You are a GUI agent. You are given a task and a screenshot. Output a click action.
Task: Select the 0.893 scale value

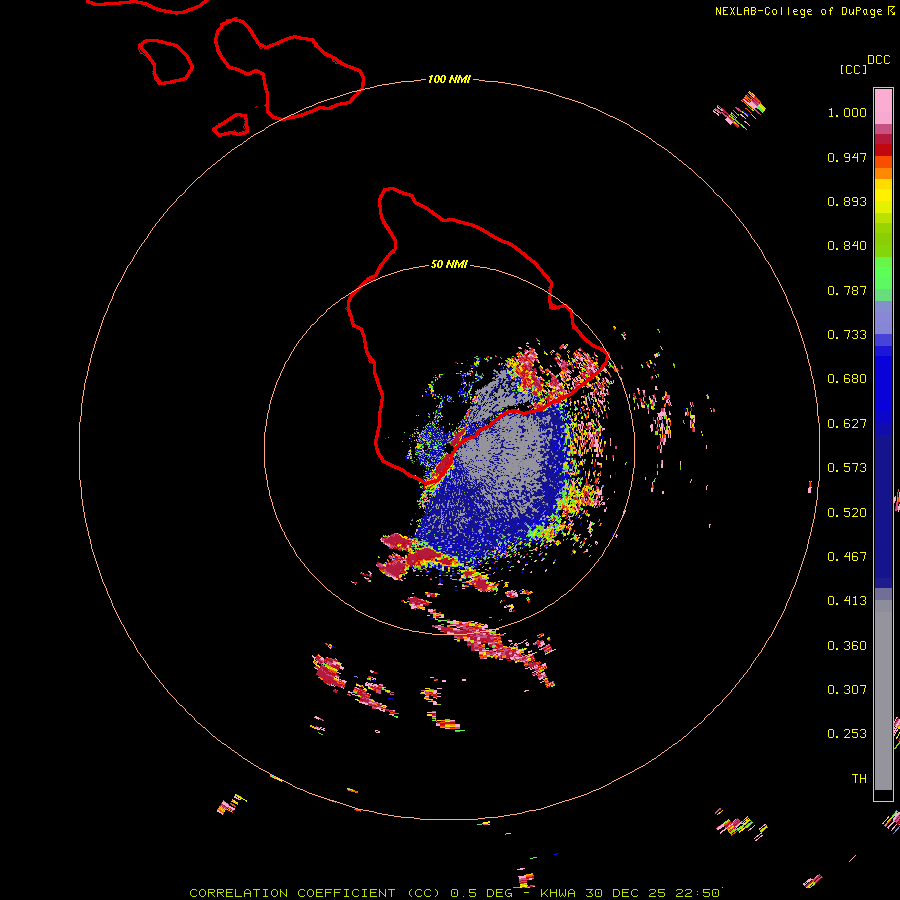pyautogui.click(x=847, y=201)
